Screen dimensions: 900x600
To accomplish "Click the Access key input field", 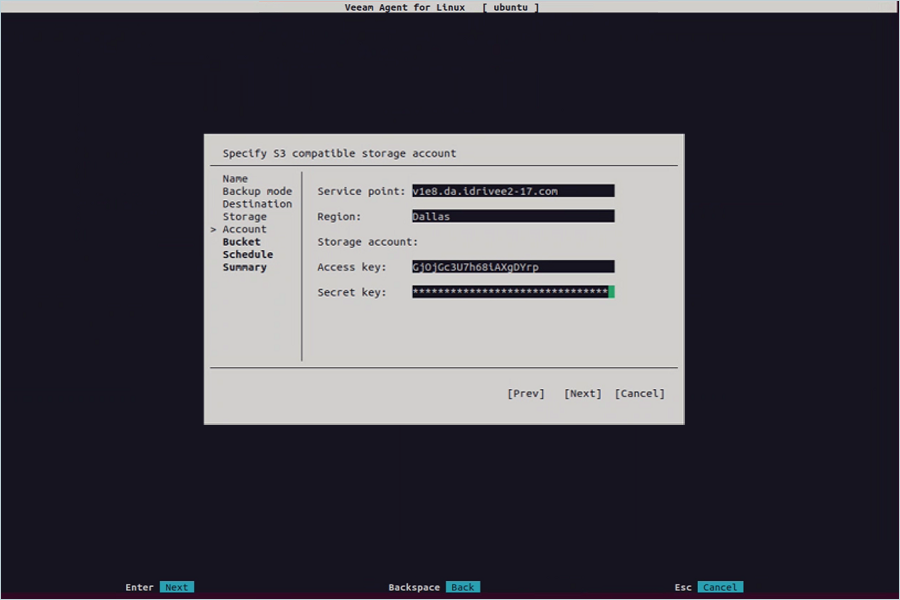I will coord(513,266).
